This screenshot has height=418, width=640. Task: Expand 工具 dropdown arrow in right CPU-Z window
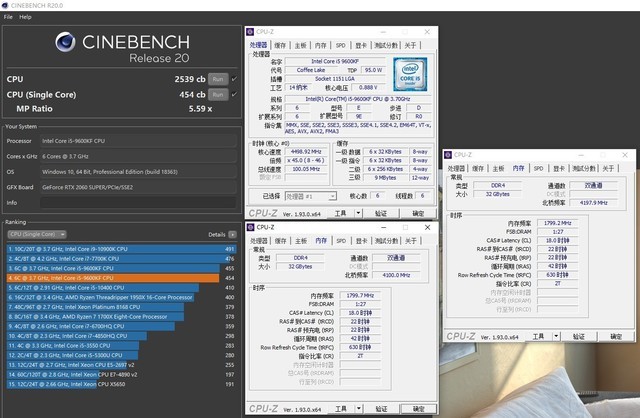(556, 336)
